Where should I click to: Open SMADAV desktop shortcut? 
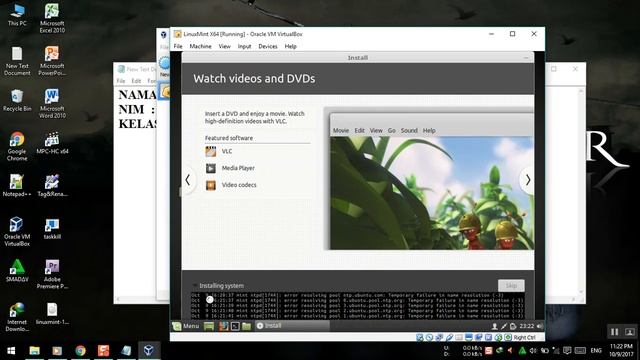[17, 271]
